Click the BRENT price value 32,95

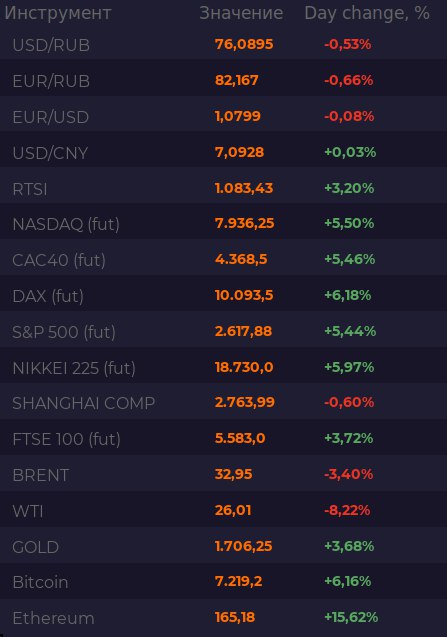234,474
